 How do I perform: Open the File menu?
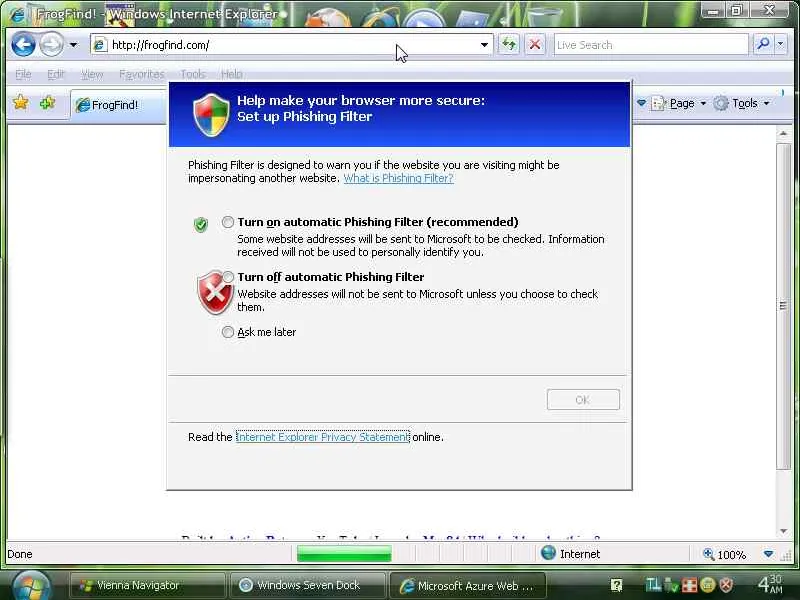pyautogui.click(x=23, y=74)
